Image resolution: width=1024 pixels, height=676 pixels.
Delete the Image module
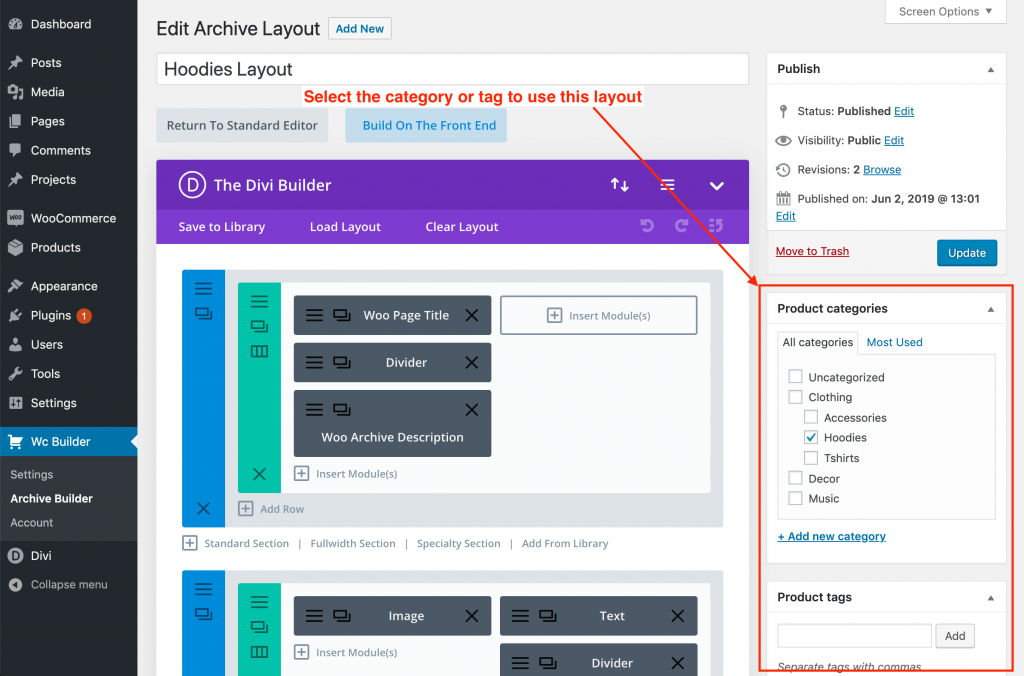tap(472, 616)
